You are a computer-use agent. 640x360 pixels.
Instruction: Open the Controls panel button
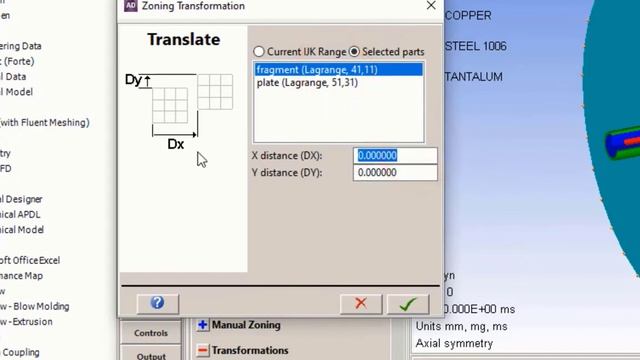pos(151,333)
